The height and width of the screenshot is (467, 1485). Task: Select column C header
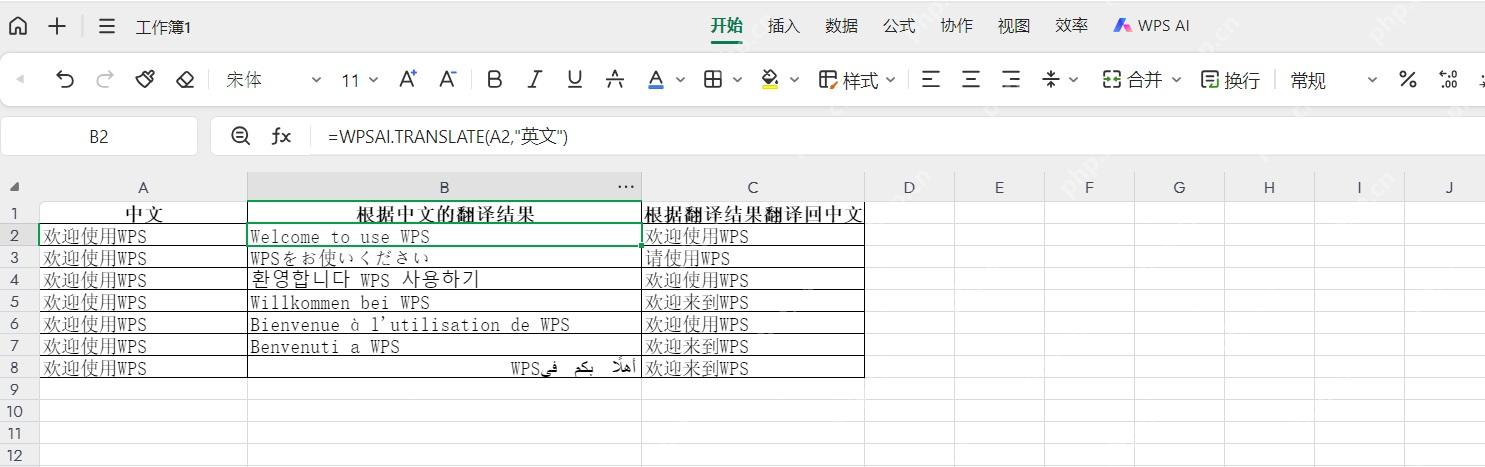point(753,187)
